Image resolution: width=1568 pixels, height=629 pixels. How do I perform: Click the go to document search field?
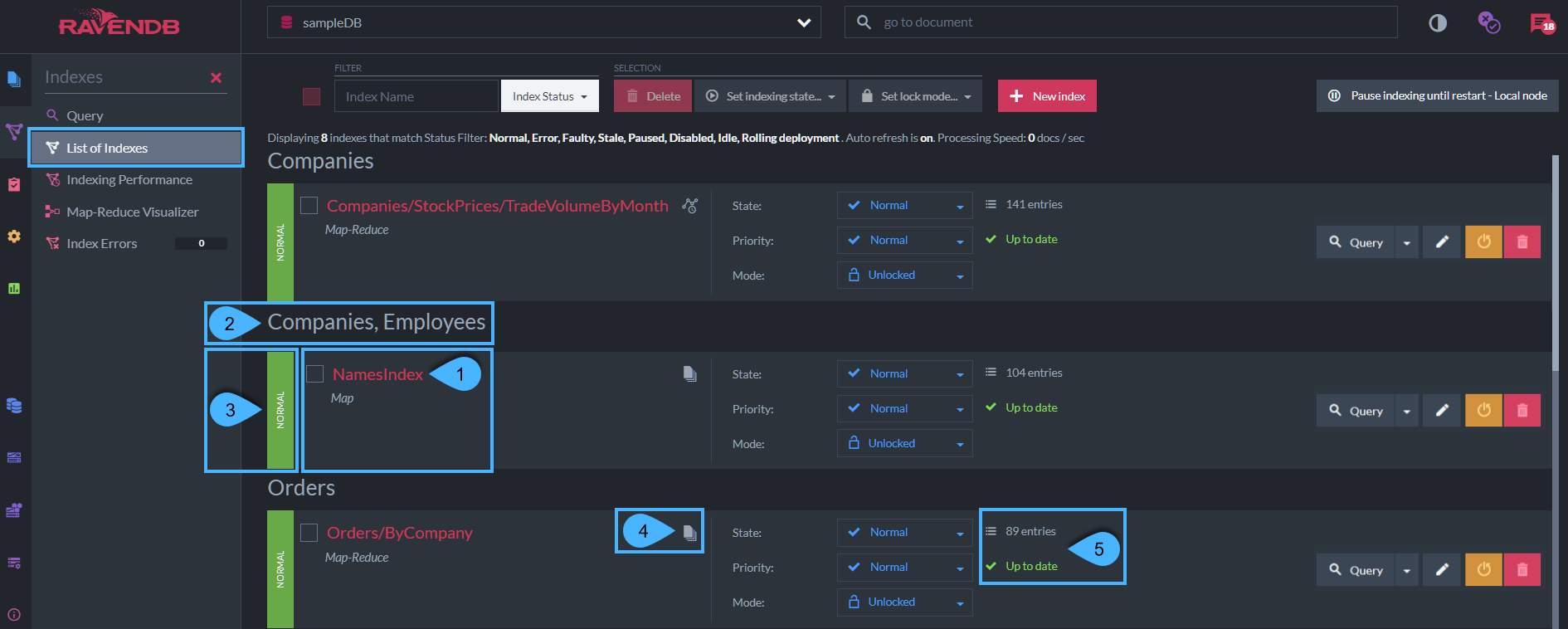click(1121, 22)
